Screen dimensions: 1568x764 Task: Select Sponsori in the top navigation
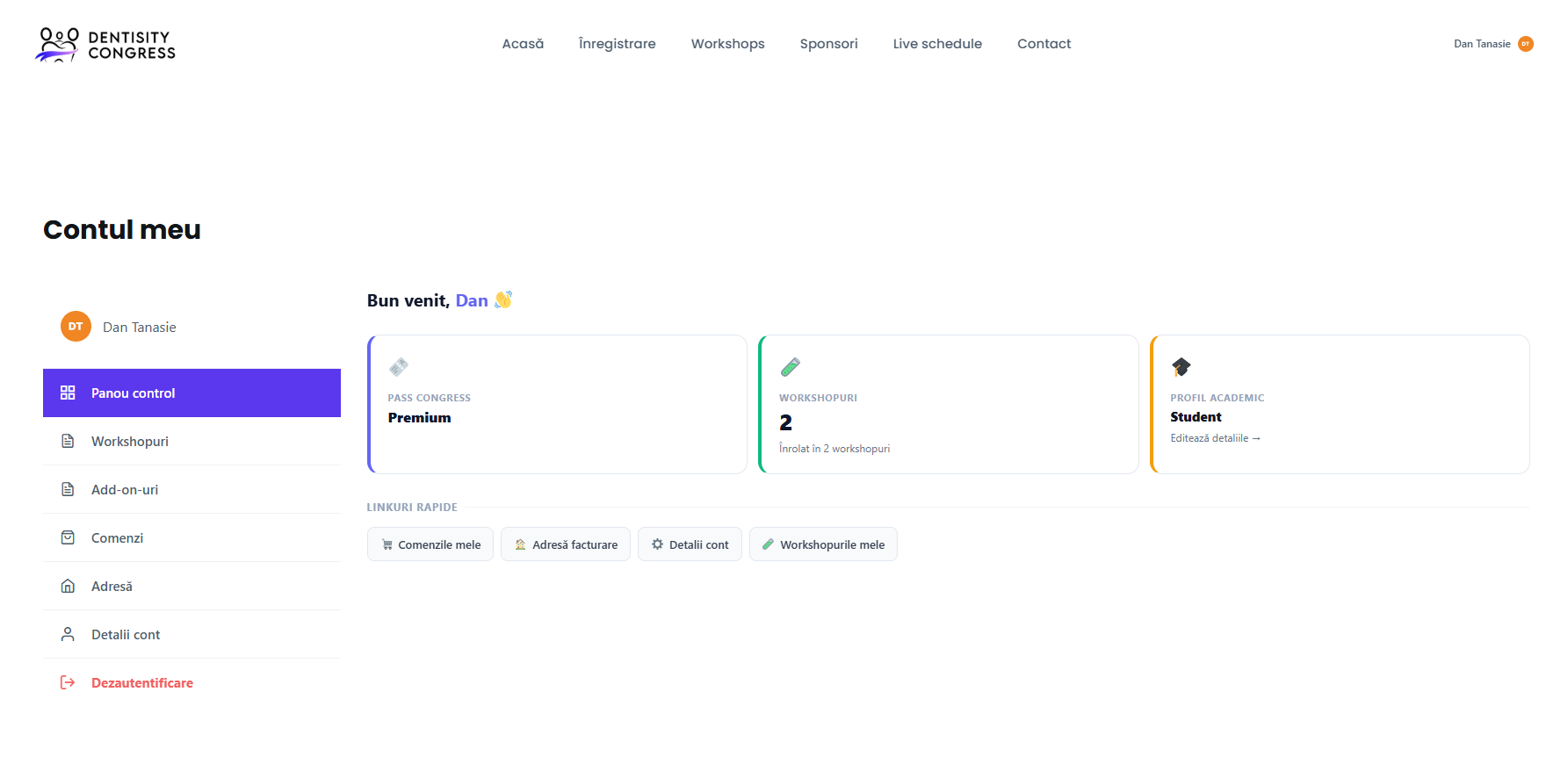(829, 44)
